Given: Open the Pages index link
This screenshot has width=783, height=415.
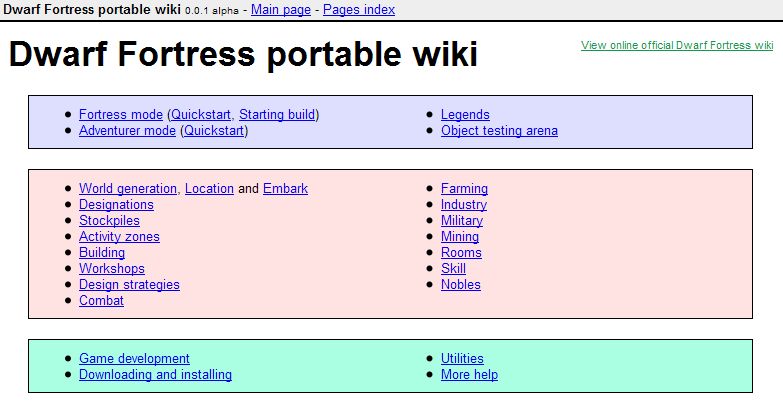Looking at the screenshot, I should (x=359, y=10).
